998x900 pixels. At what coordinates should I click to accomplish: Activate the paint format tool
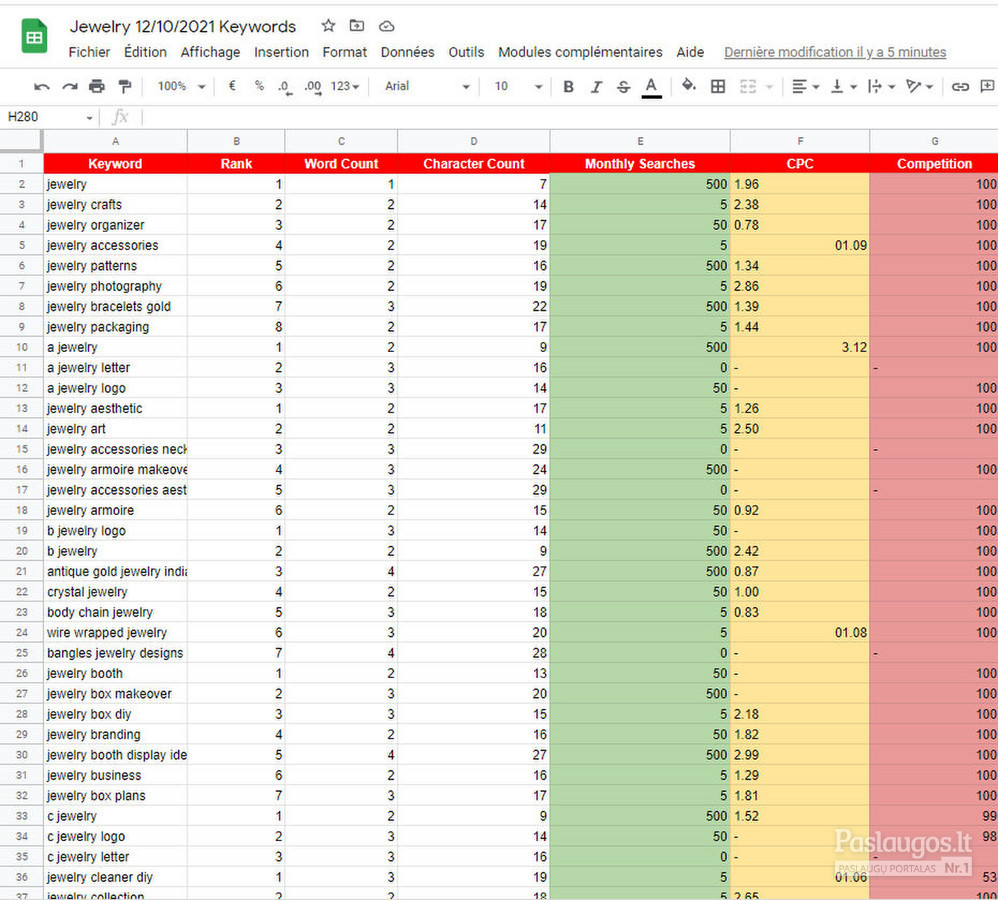tap(125, 86)
